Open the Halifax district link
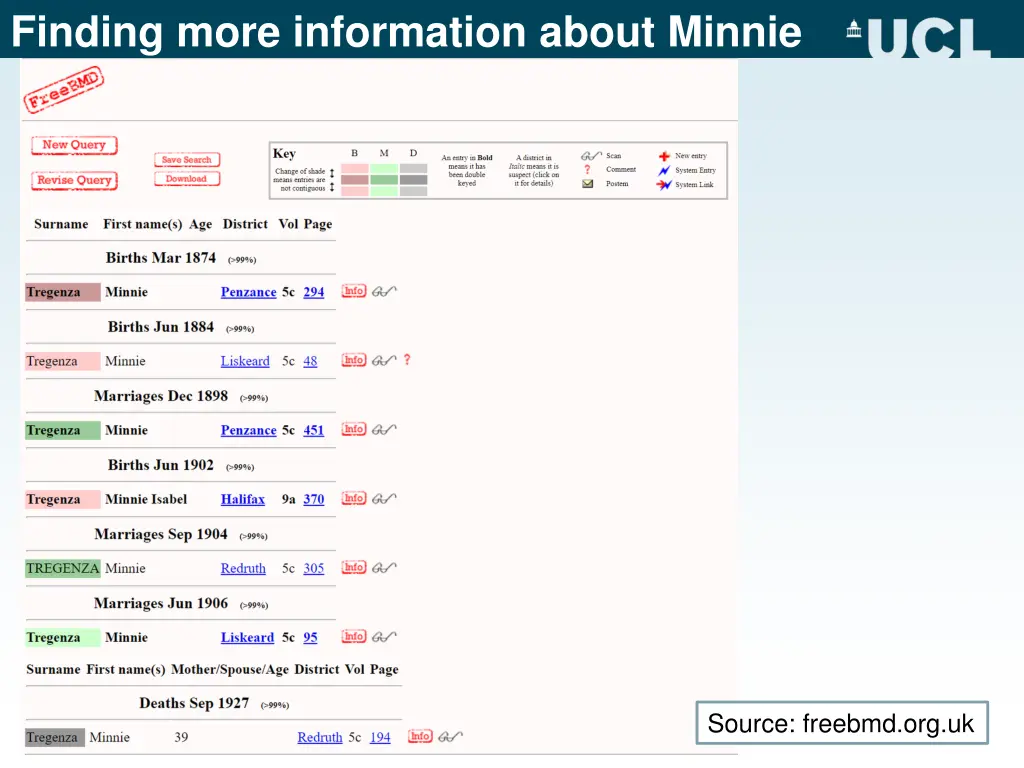The width and height of the screenshot is (1024, 768). click(x=243, y=500)
